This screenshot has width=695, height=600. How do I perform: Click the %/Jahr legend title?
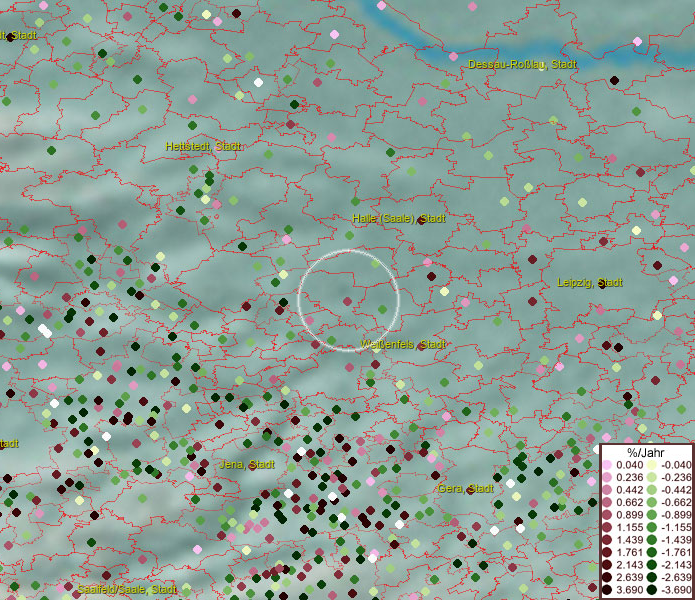645,452
